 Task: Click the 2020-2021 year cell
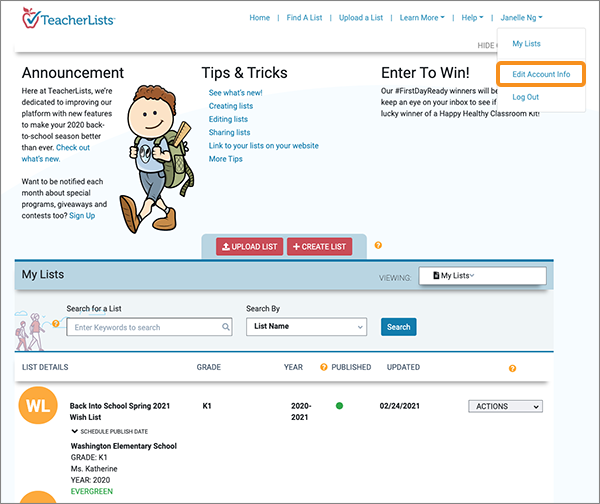[301, 411]
